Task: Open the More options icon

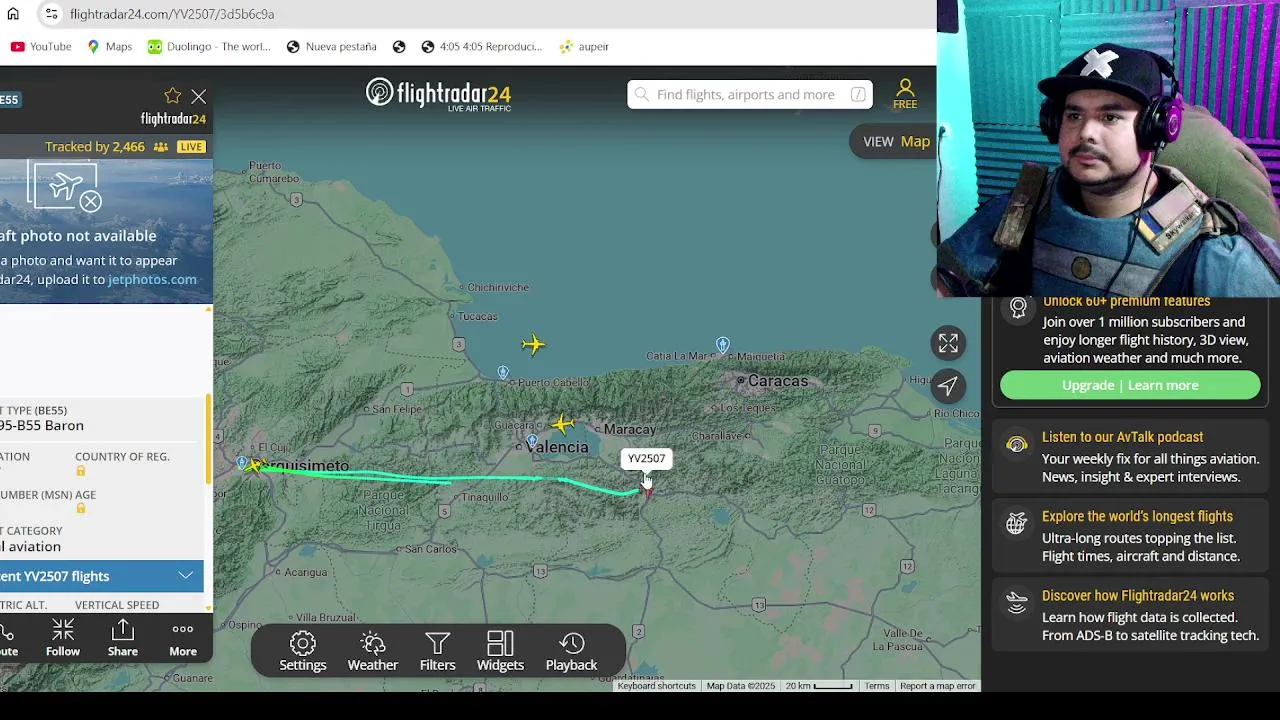Action: 183,638
